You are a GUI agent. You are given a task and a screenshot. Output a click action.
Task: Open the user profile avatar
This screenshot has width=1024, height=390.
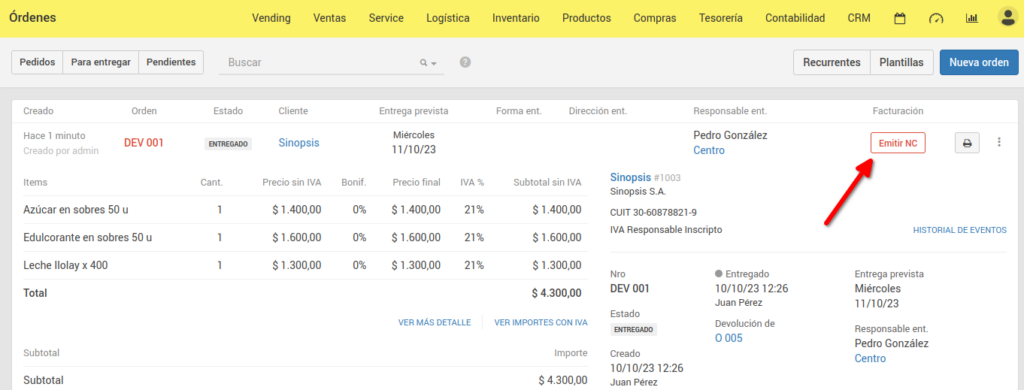[x=1008, y=18]
